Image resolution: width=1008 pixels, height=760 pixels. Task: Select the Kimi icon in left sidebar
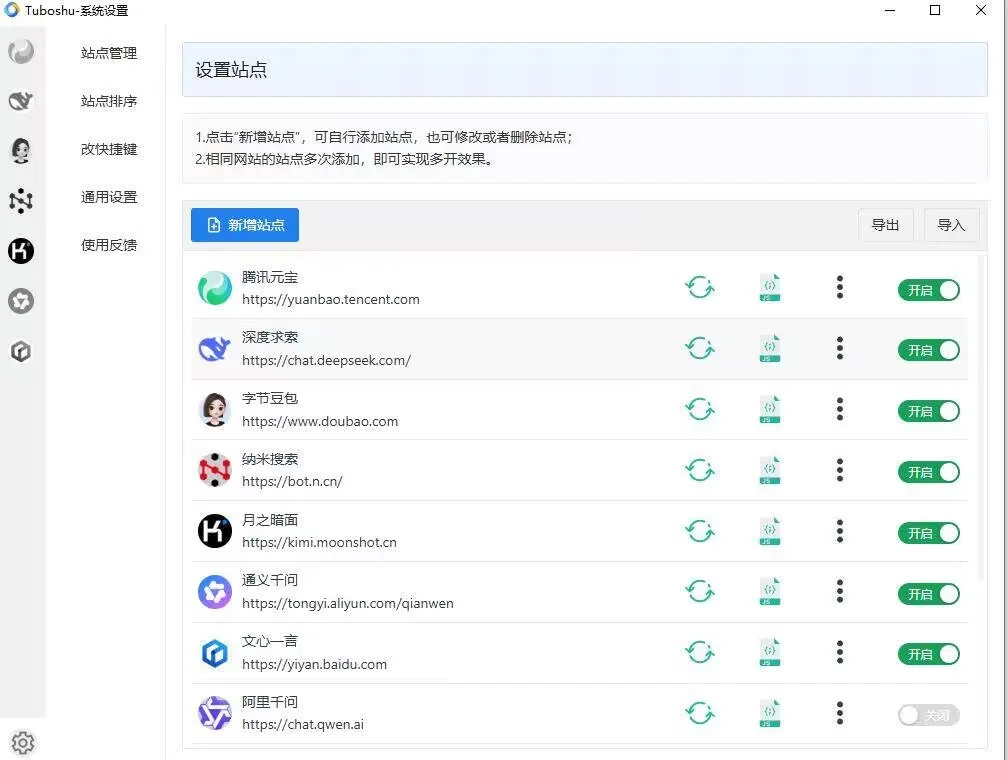pos(21,251)
